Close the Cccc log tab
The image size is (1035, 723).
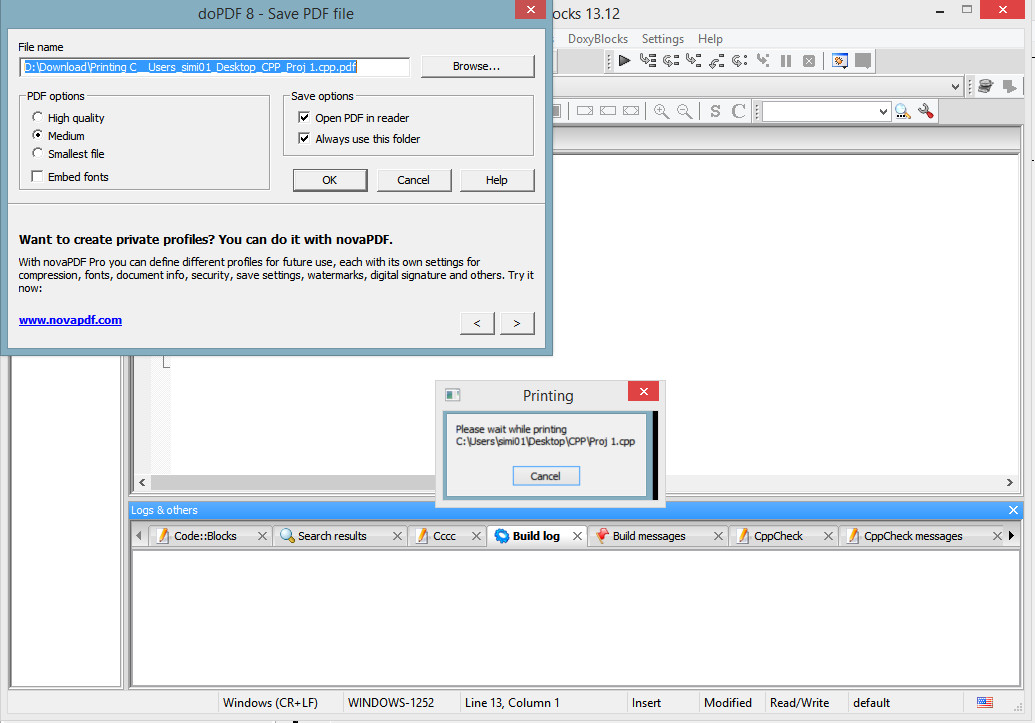[x=476, y=536]
